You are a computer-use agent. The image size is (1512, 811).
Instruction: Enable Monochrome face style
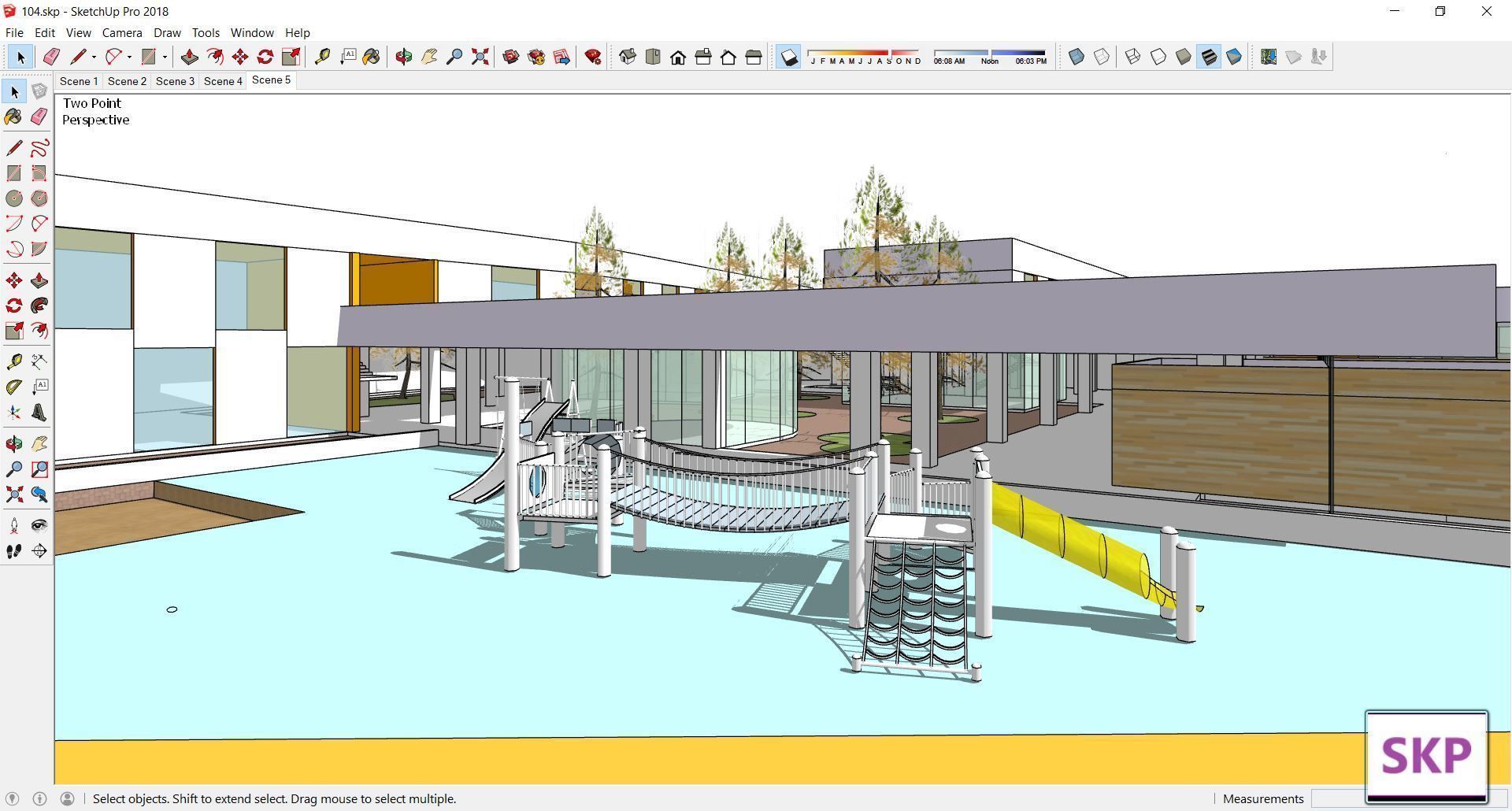[x=1234, y=57]
